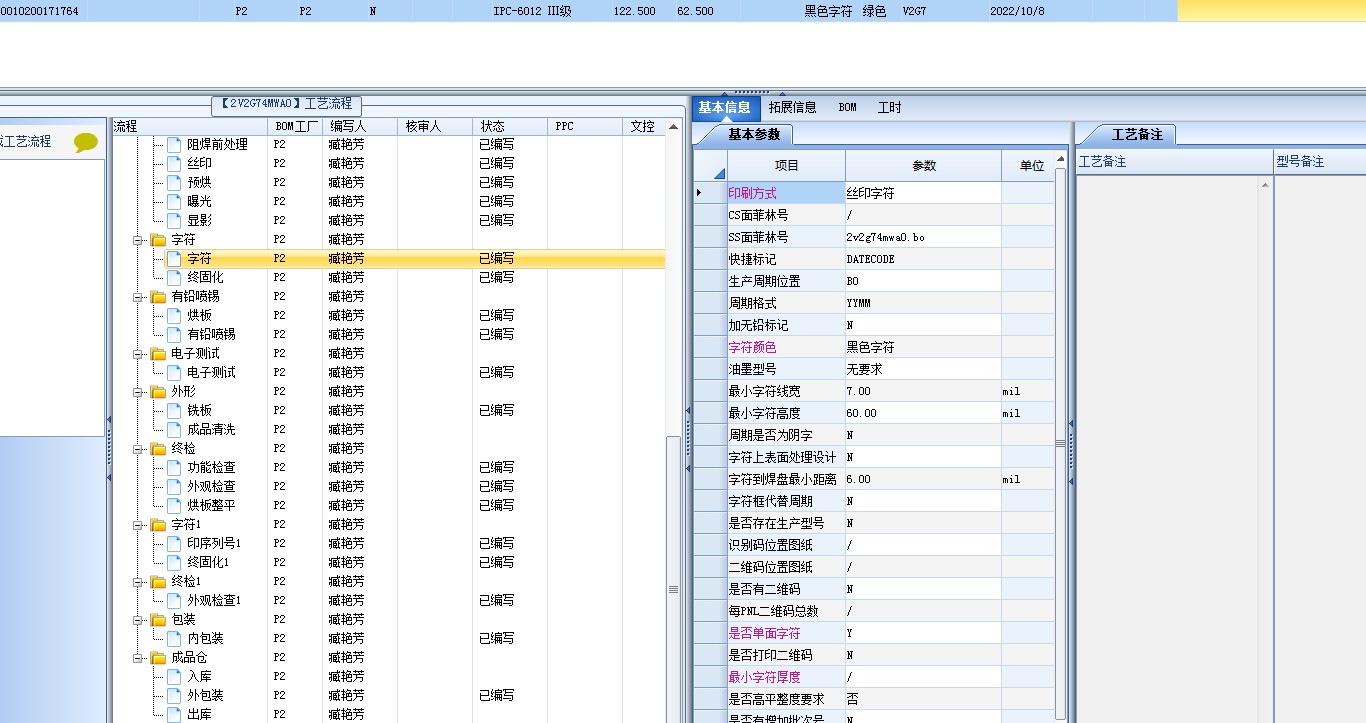Click the document icon beside 烘板
The width and height of the screenshot is (1366, 723).
pos(175,315)
